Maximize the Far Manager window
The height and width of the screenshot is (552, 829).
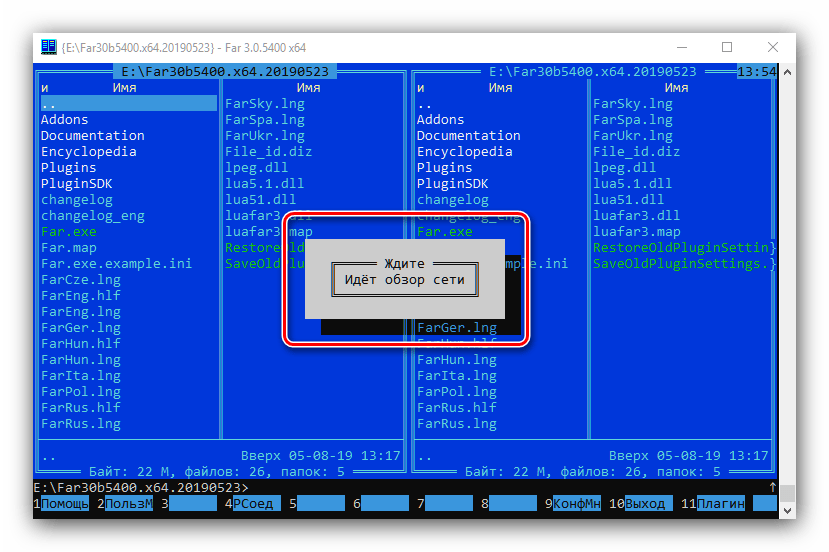727,47
